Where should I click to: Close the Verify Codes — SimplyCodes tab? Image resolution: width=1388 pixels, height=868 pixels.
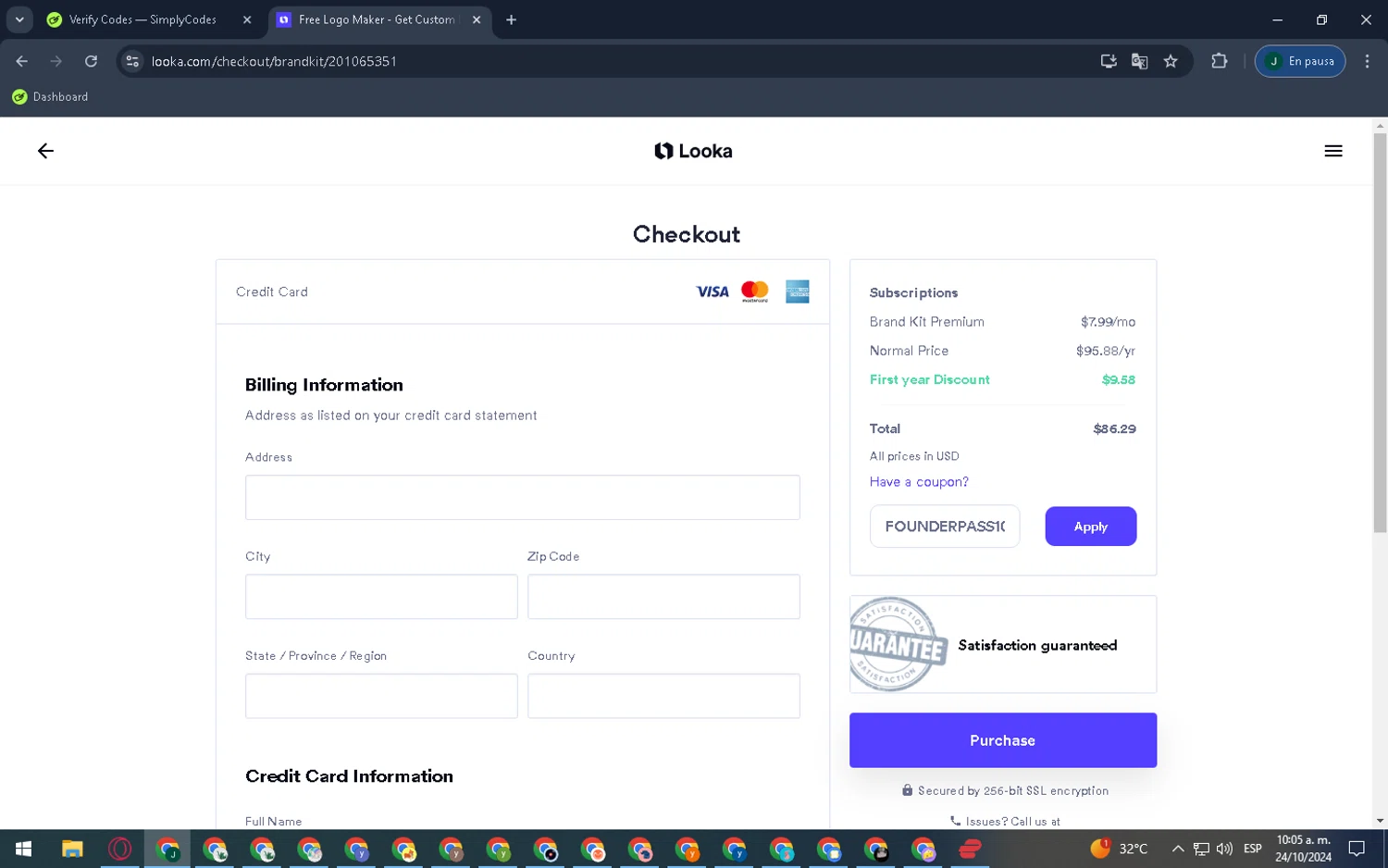click(247, 19)
